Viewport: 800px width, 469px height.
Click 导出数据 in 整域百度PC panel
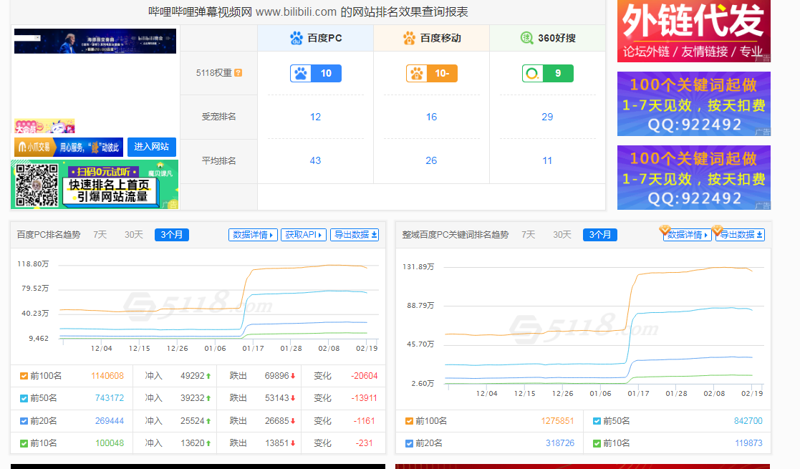click(x=740, y=235)
